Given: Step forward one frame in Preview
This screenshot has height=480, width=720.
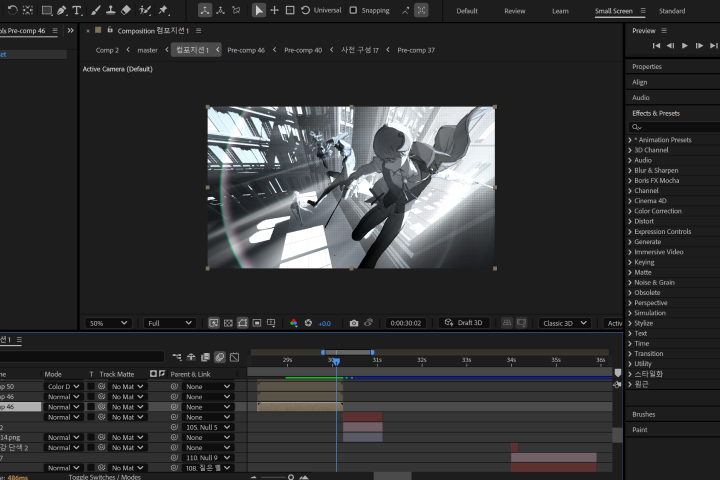Looking at the screenshot, I should [x=699, y=45].
